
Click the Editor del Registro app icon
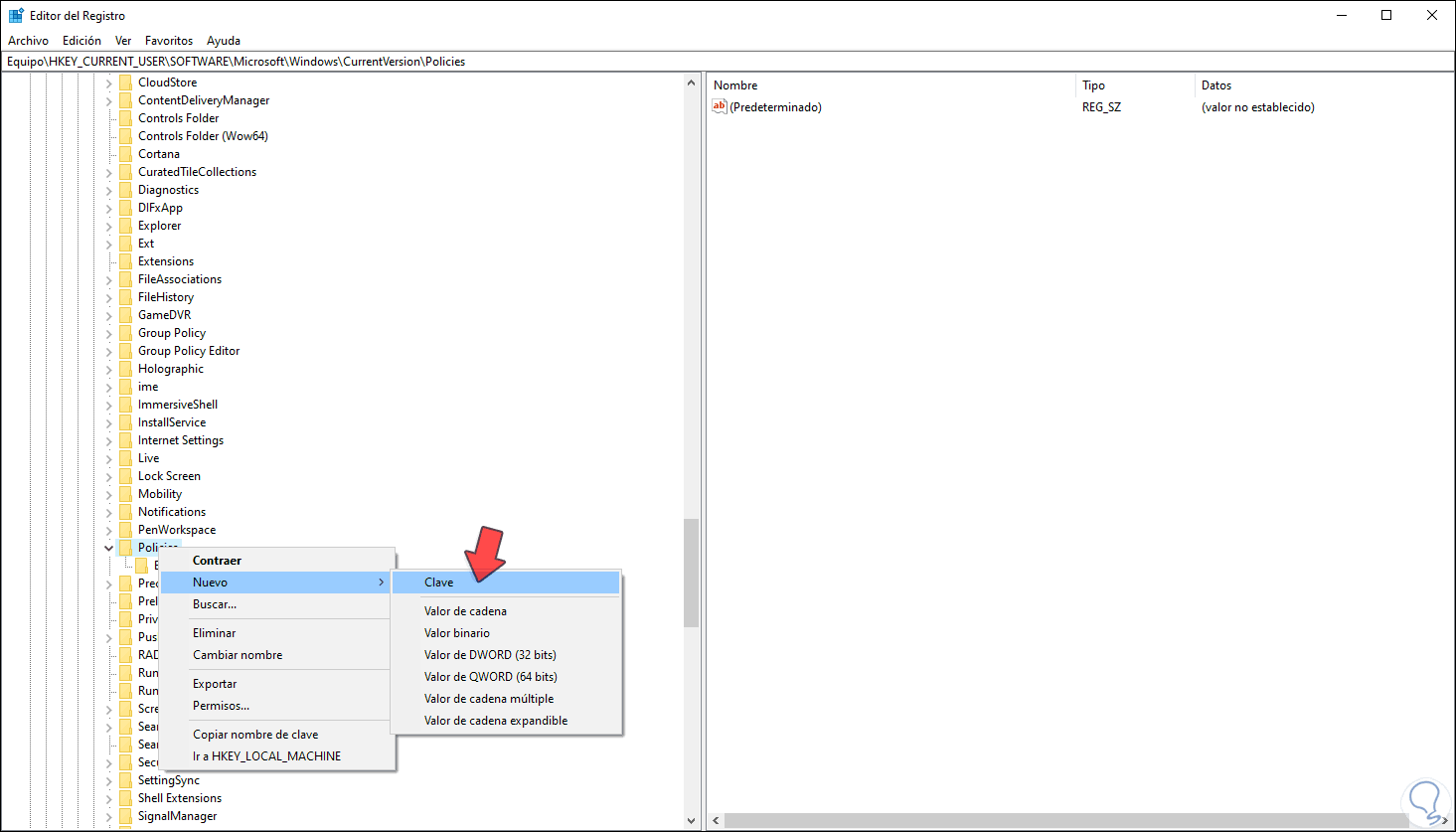(16, 16)
